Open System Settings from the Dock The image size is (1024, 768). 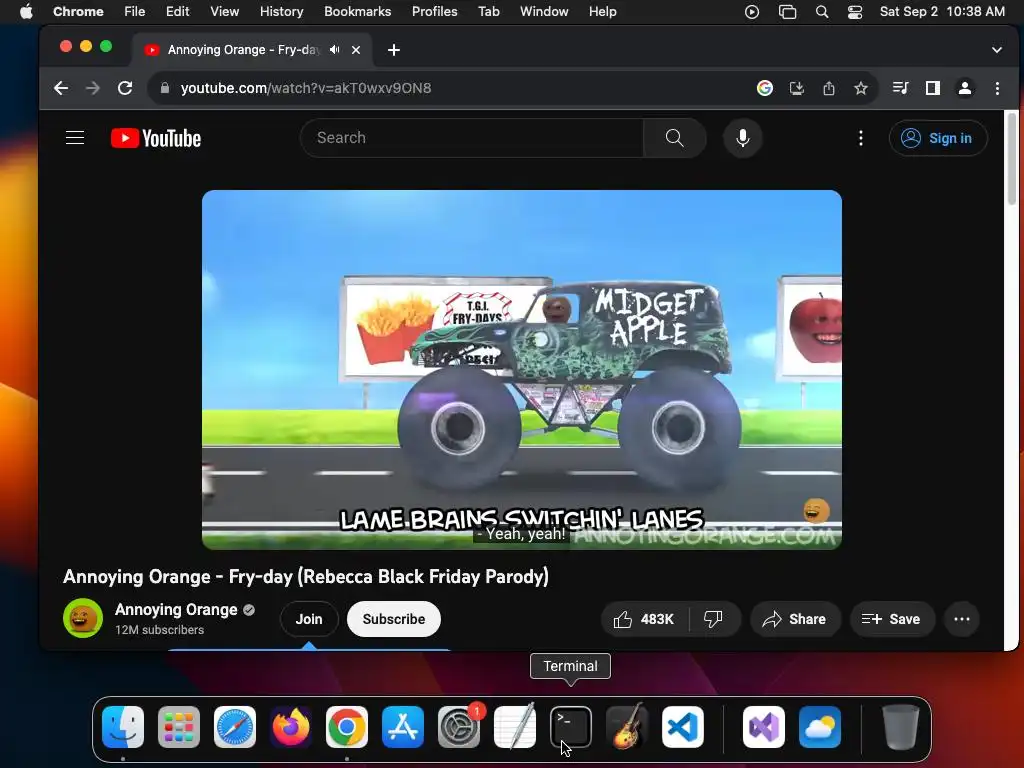click(459, 727)
